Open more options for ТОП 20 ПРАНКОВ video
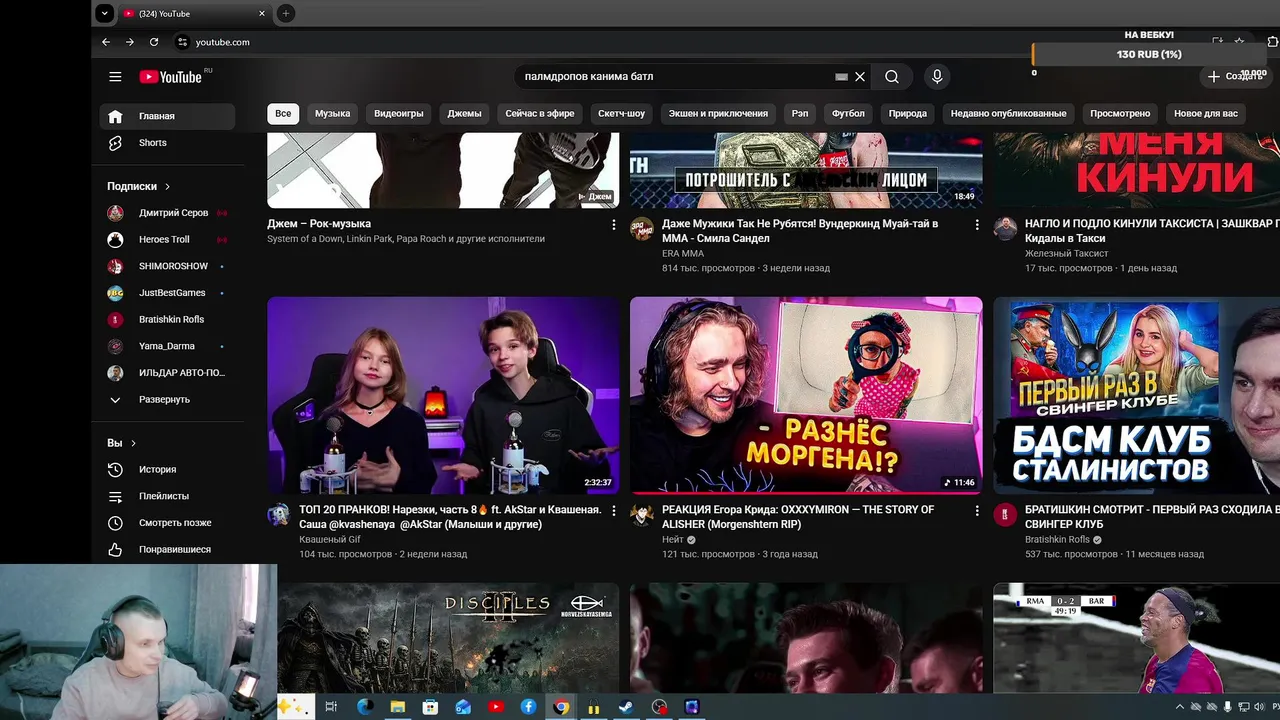Screen dimensions: 1280x720 614,511
